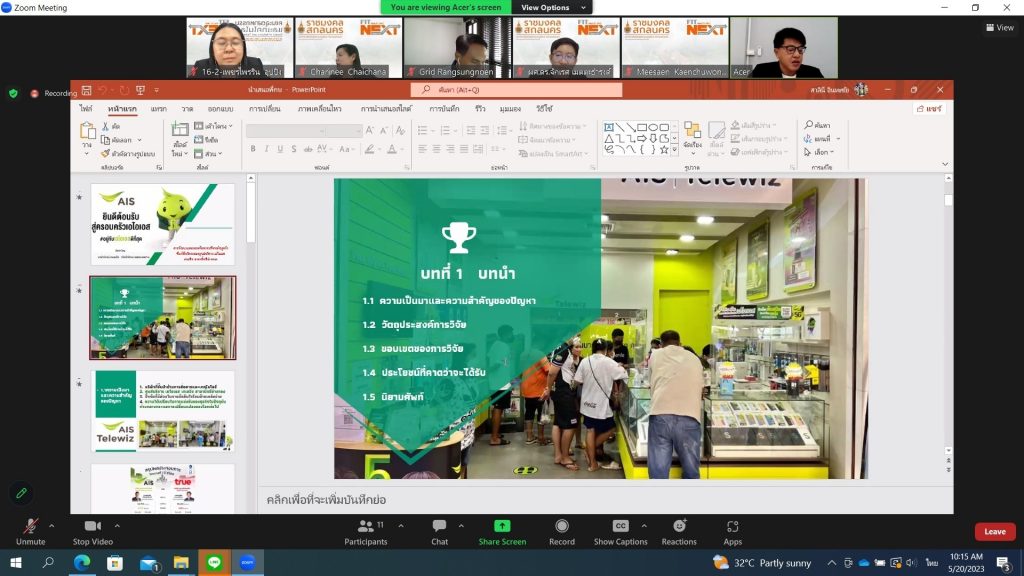Expand video options arrow beside Stop Video

[x=118, y=524]
